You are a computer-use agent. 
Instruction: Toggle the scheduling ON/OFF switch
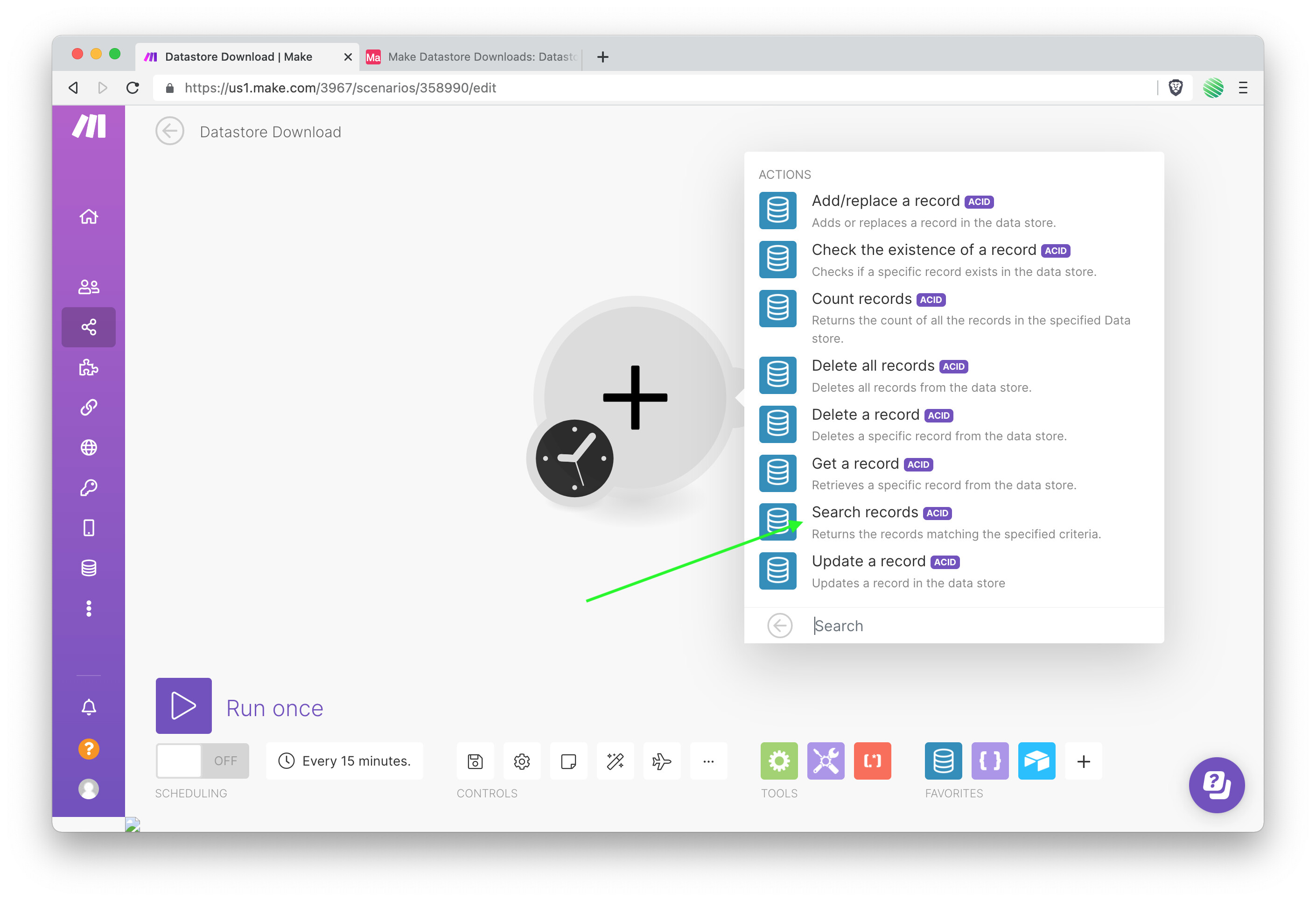point(202,760)
